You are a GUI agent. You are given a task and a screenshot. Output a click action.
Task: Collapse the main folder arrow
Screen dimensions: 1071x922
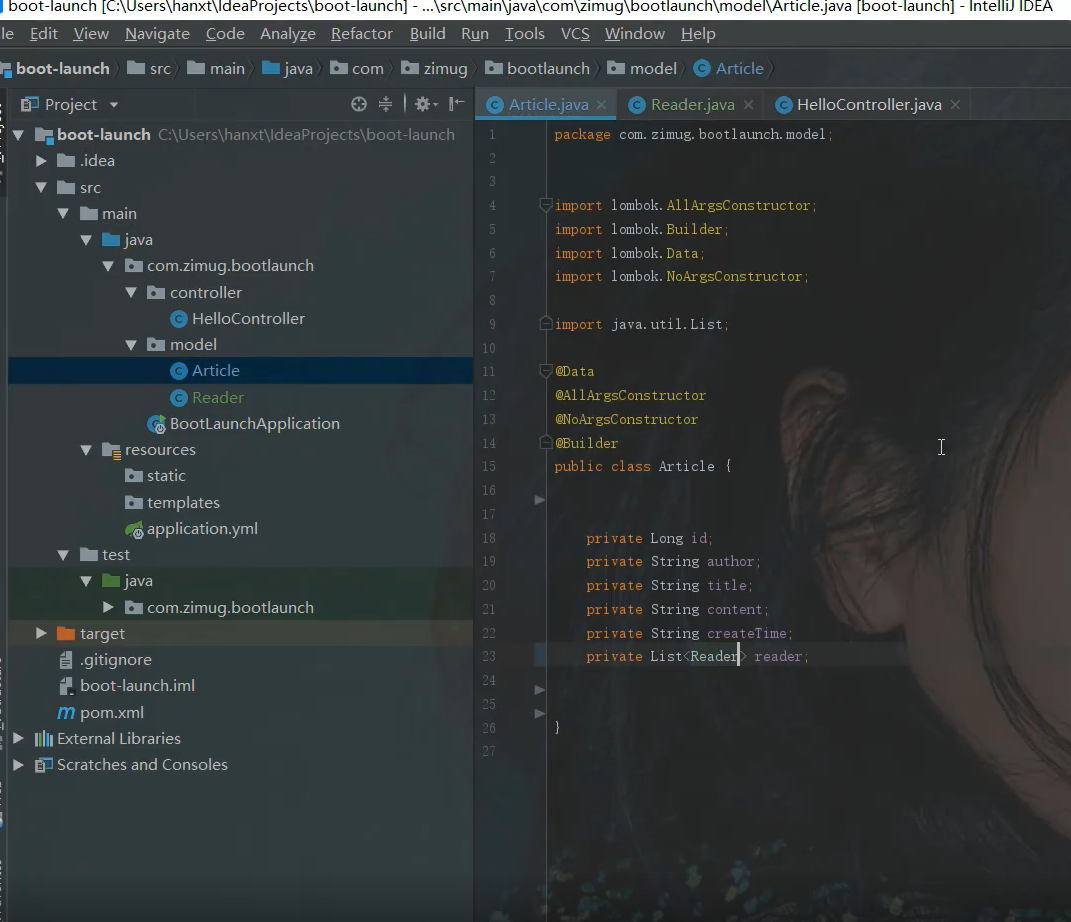(64, 213)
